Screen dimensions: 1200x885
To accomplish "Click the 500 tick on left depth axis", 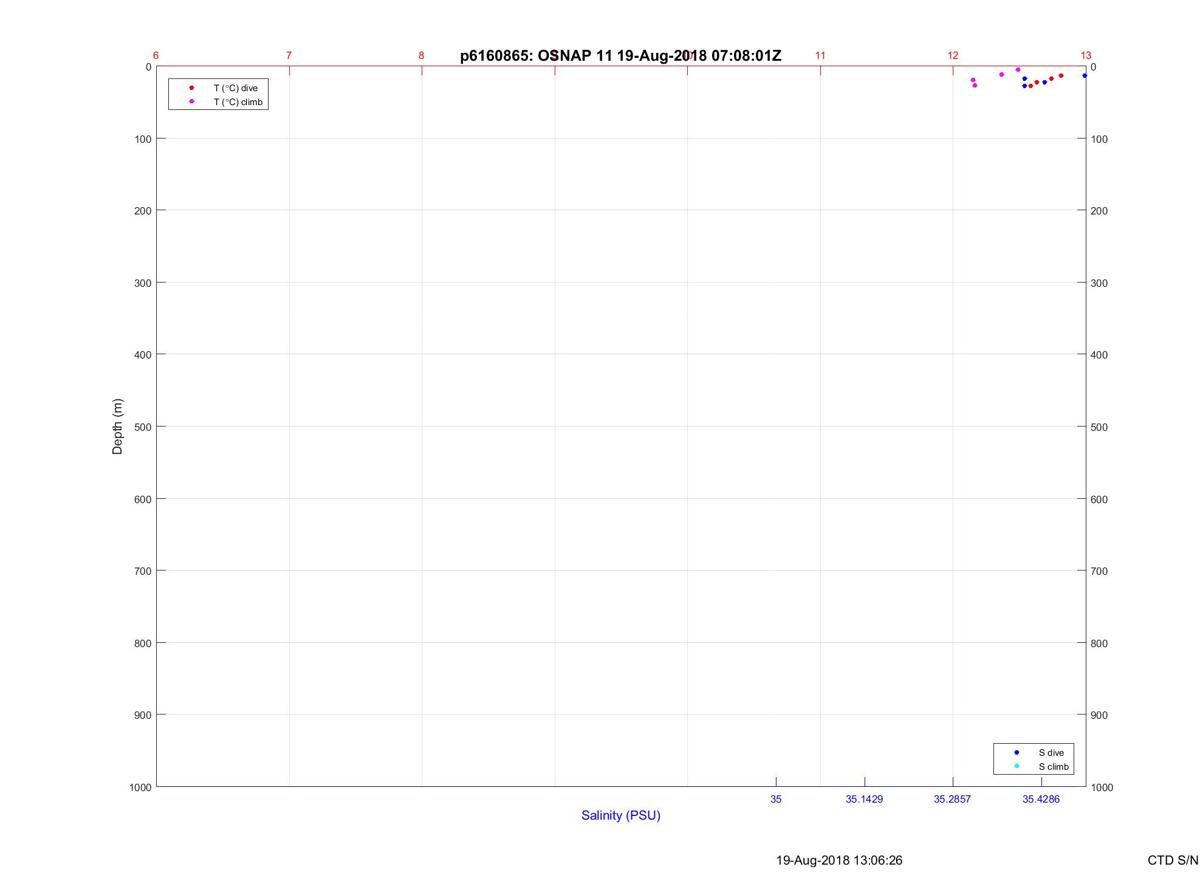I will click(143, 427).
